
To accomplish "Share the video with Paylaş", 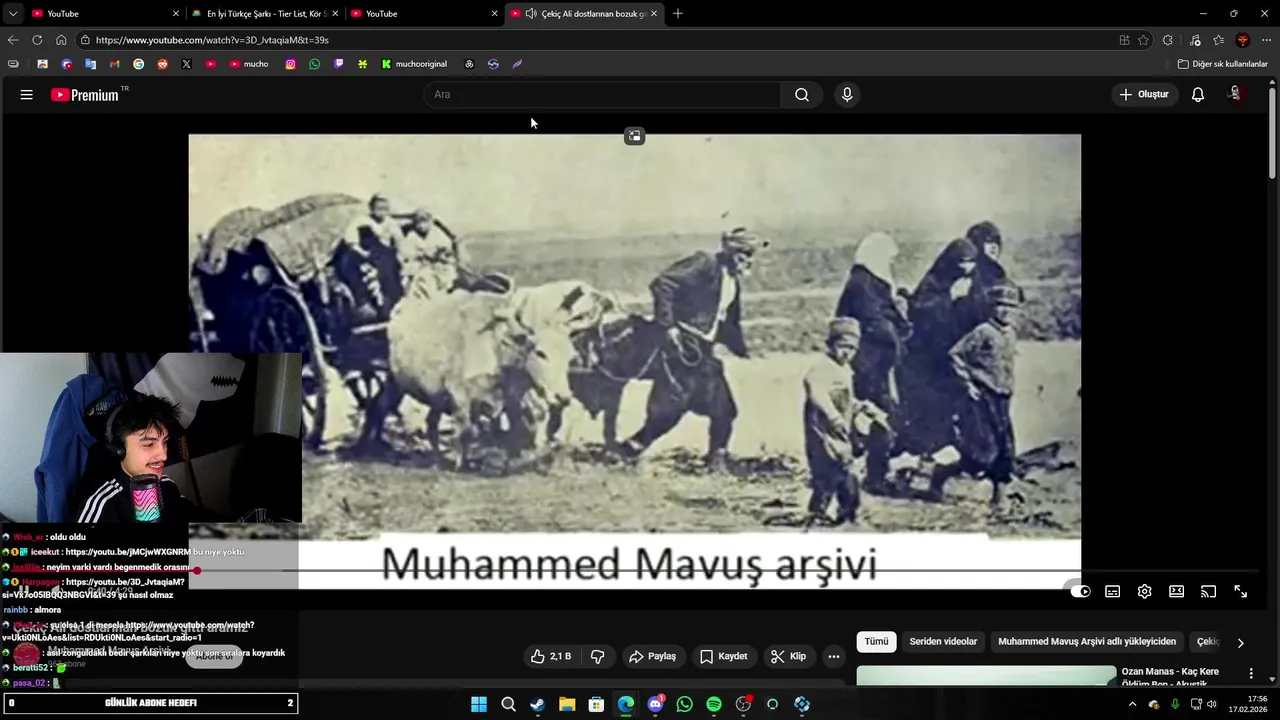I will (x=652, y=656).
